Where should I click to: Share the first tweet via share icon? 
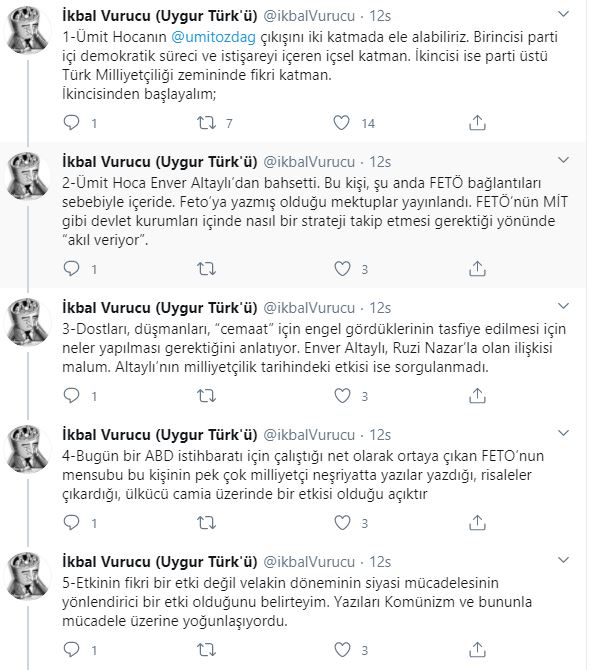point(477,123)
